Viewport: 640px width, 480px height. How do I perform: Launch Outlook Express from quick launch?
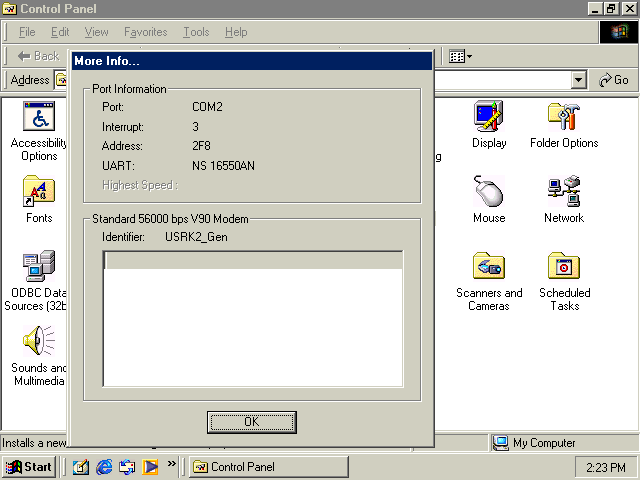(x=127, y=467)
